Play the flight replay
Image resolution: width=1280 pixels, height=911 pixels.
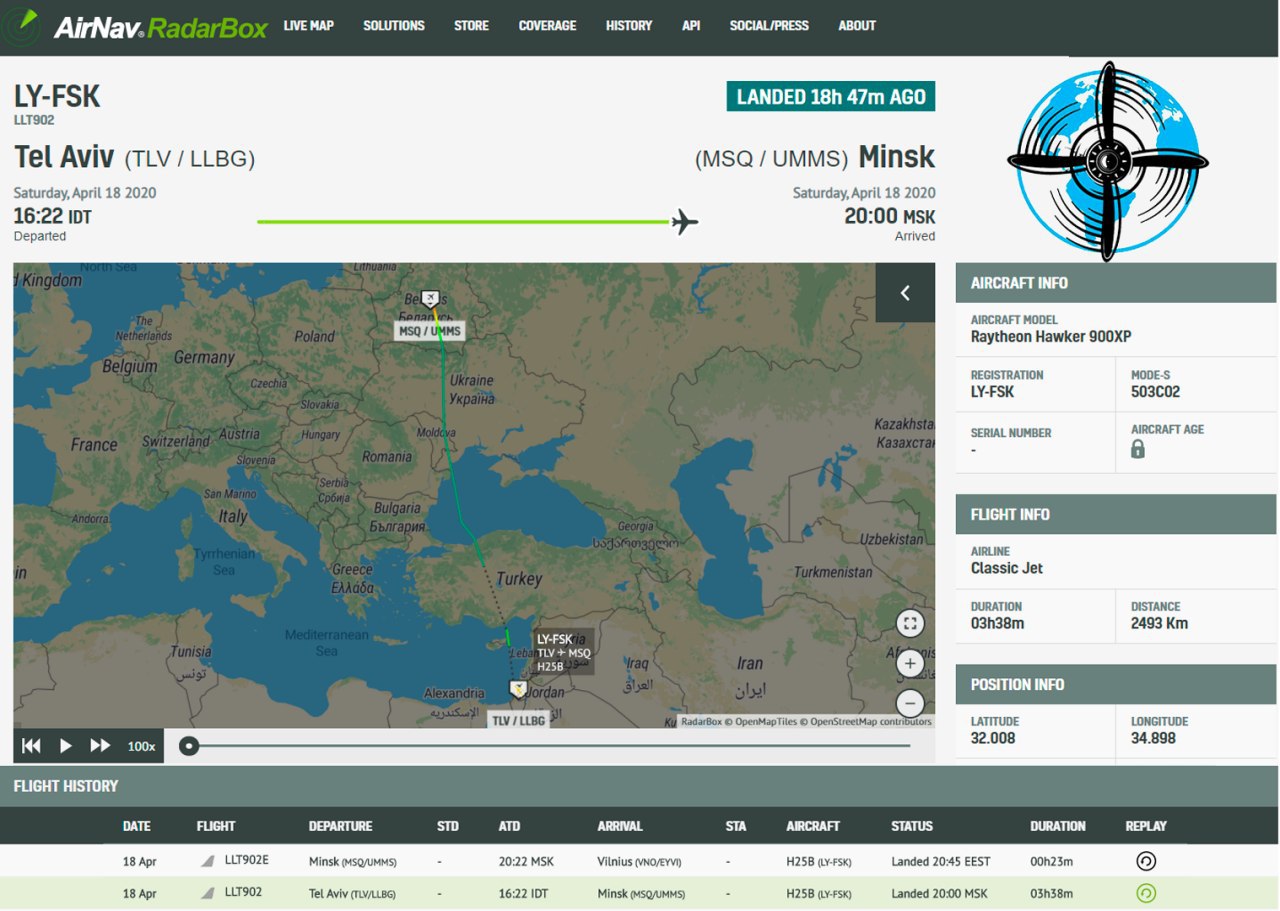point(66,746)
